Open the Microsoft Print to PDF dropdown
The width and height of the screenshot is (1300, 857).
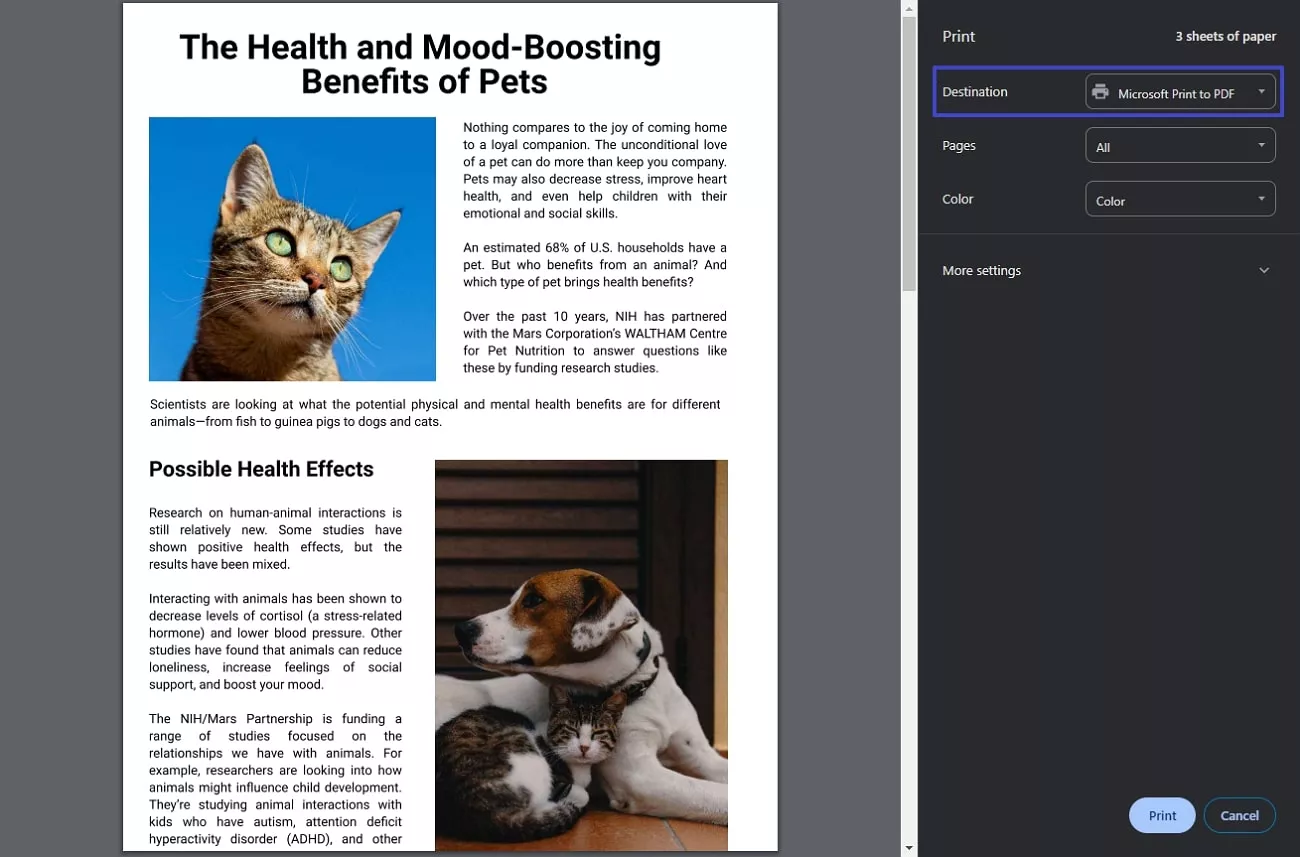1180,92
